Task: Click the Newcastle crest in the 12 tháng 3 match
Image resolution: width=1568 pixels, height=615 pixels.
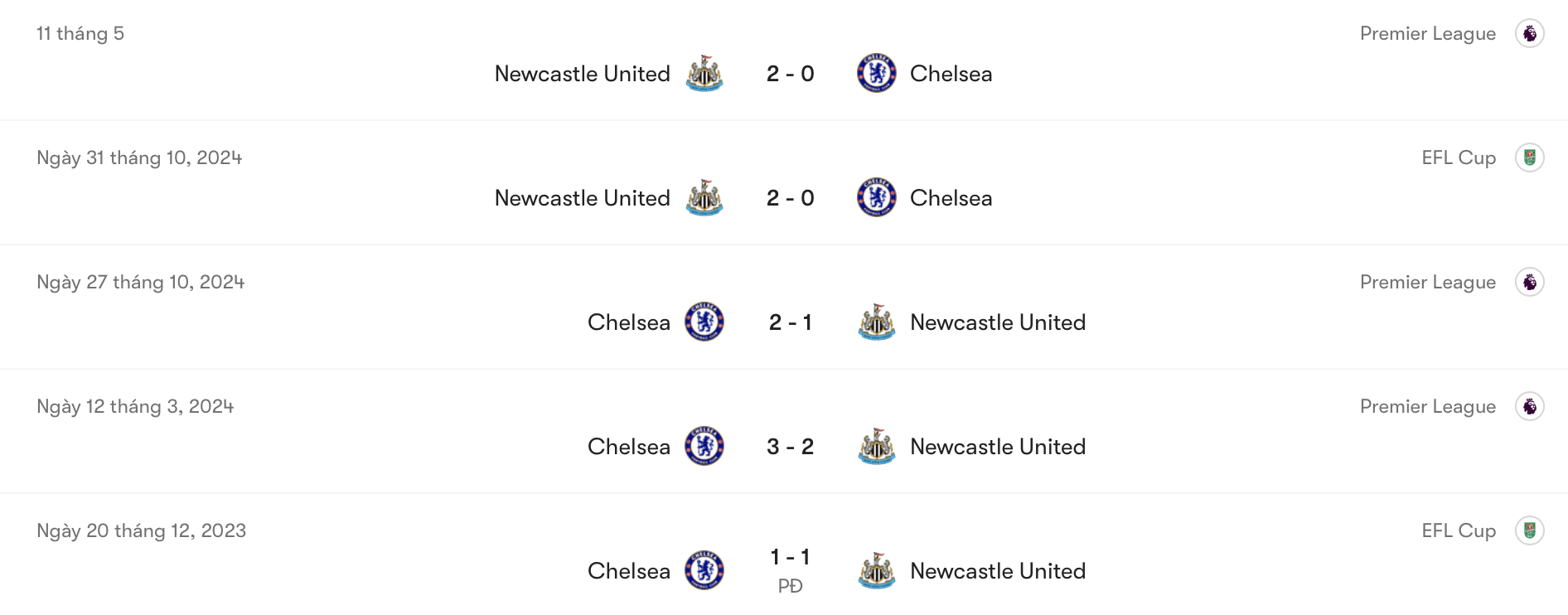Action: tap(877, 446)
